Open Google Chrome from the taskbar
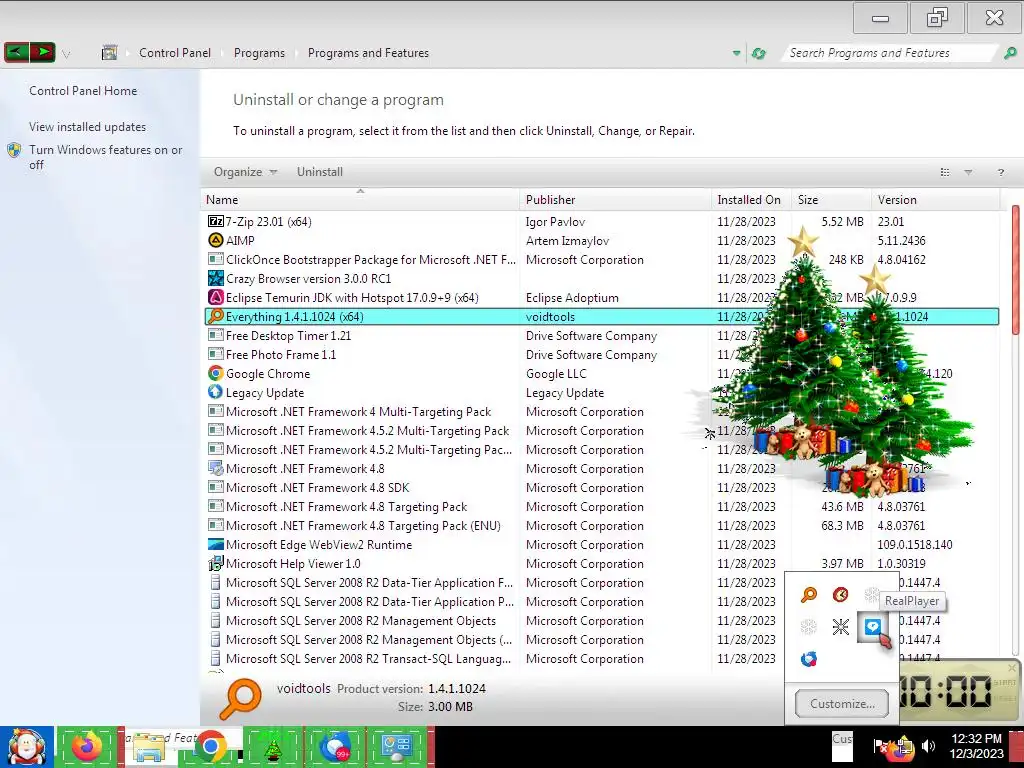 (210, 747)
